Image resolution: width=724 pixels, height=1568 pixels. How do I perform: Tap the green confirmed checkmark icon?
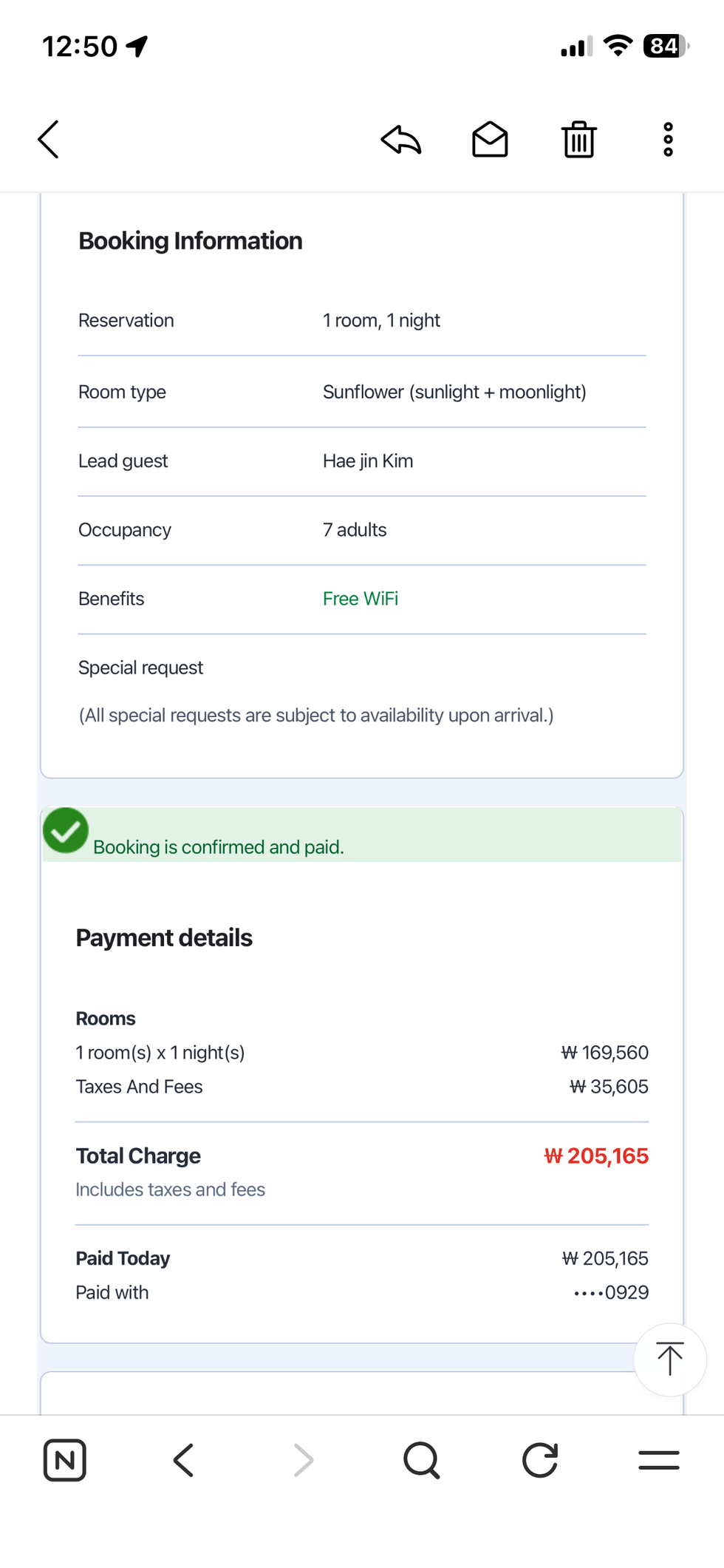click(x=66, y=830)
